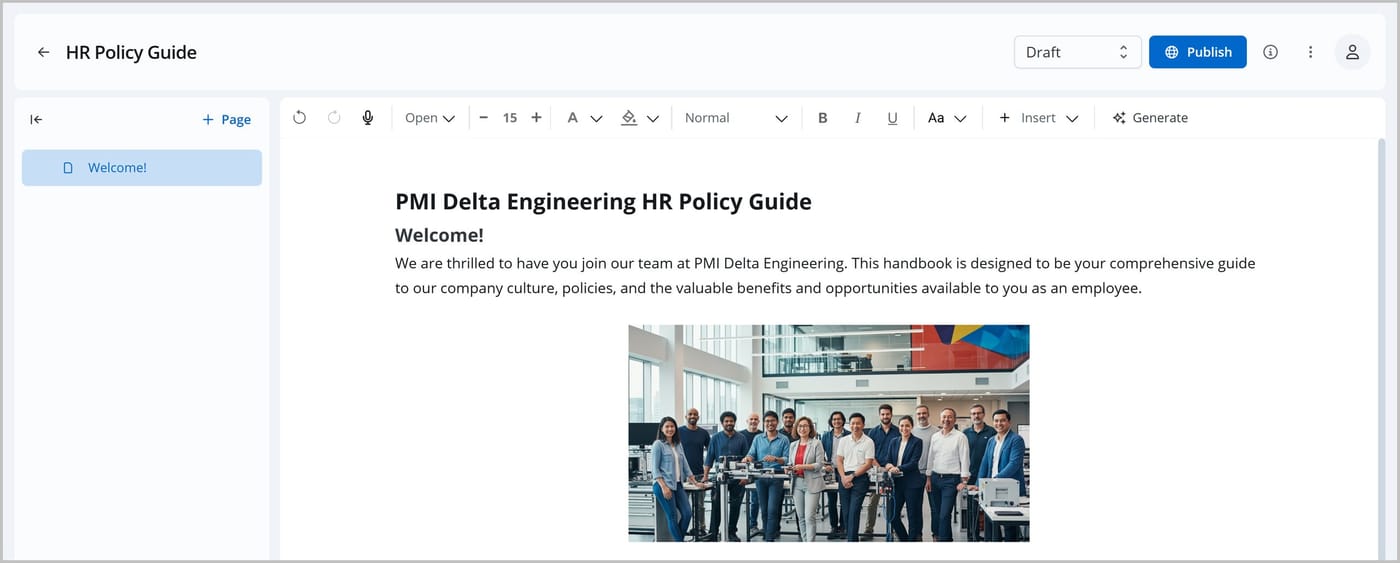Select the Welcome! page in sidebar
The width and height of the screenshot is (1400, 563).
(x=142, y=168)
